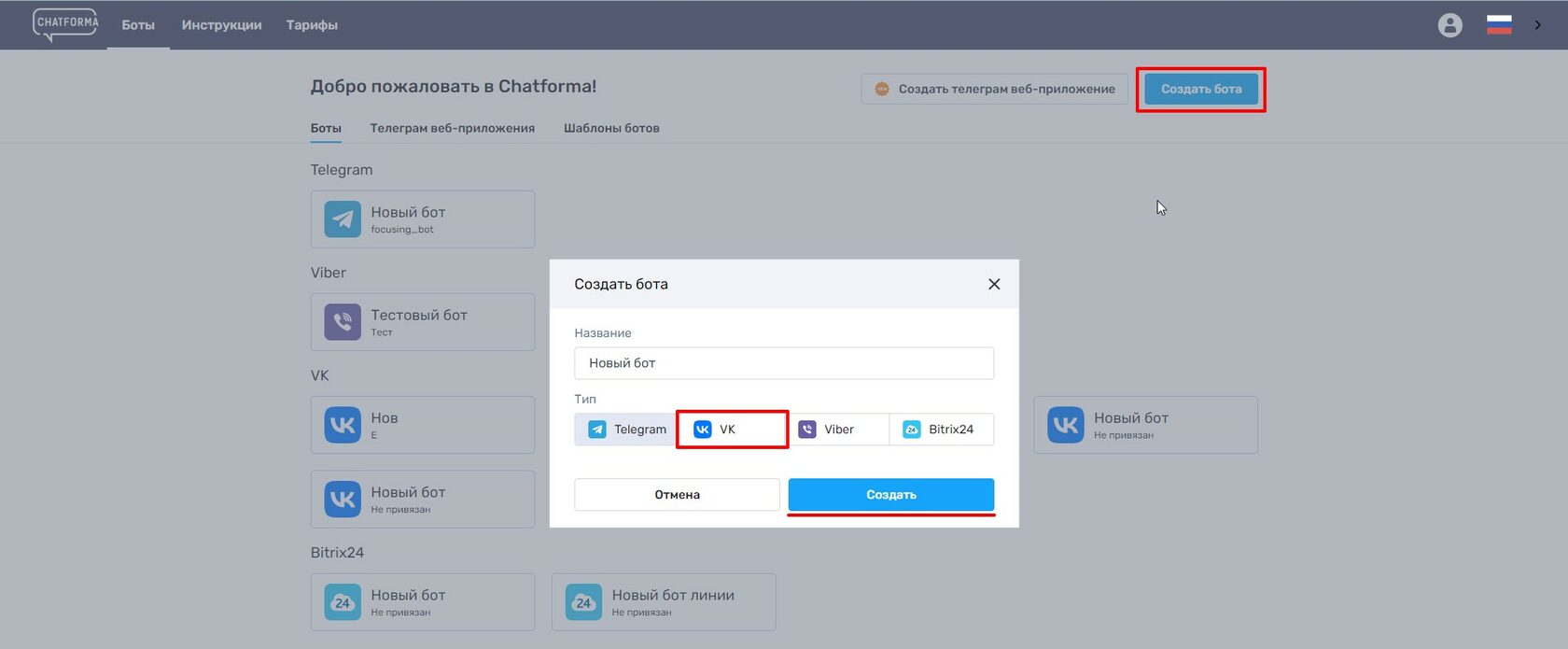1568x649 pixels.
Task: Open the Инструкции menu item
Action: click(x=221, y=25)
